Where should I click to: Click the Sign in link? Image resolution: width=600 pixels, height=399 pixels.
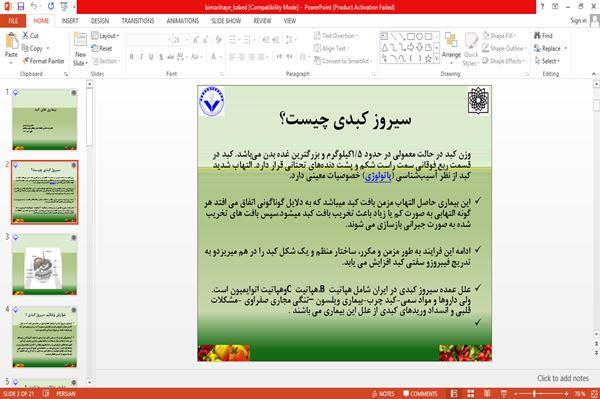click(578, 21)
